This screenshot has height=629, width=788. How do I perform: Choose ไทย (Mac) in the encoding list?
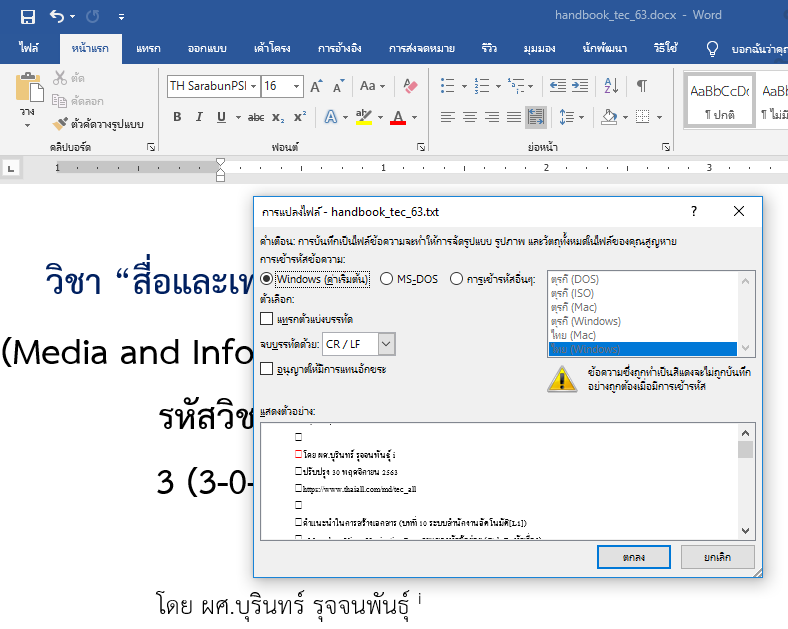[572, 335]
